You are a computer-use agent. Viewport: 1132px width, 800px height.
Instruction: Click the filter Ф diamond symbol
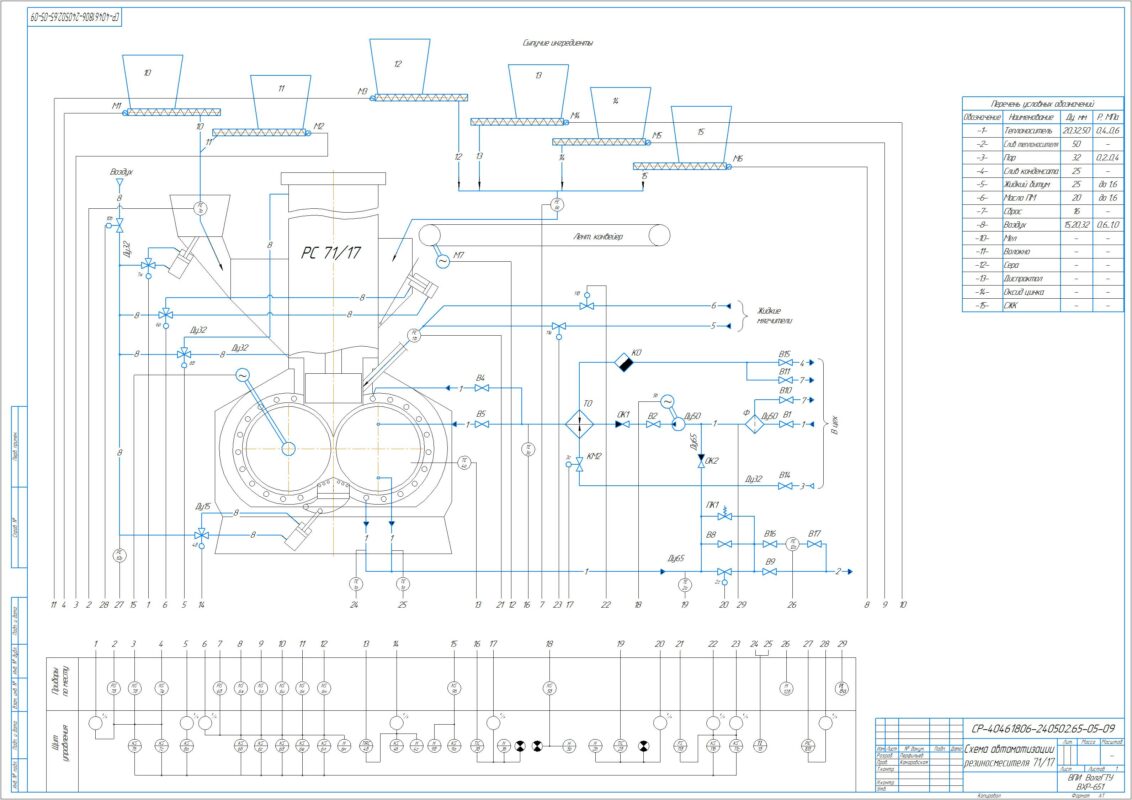click(754, 424)
